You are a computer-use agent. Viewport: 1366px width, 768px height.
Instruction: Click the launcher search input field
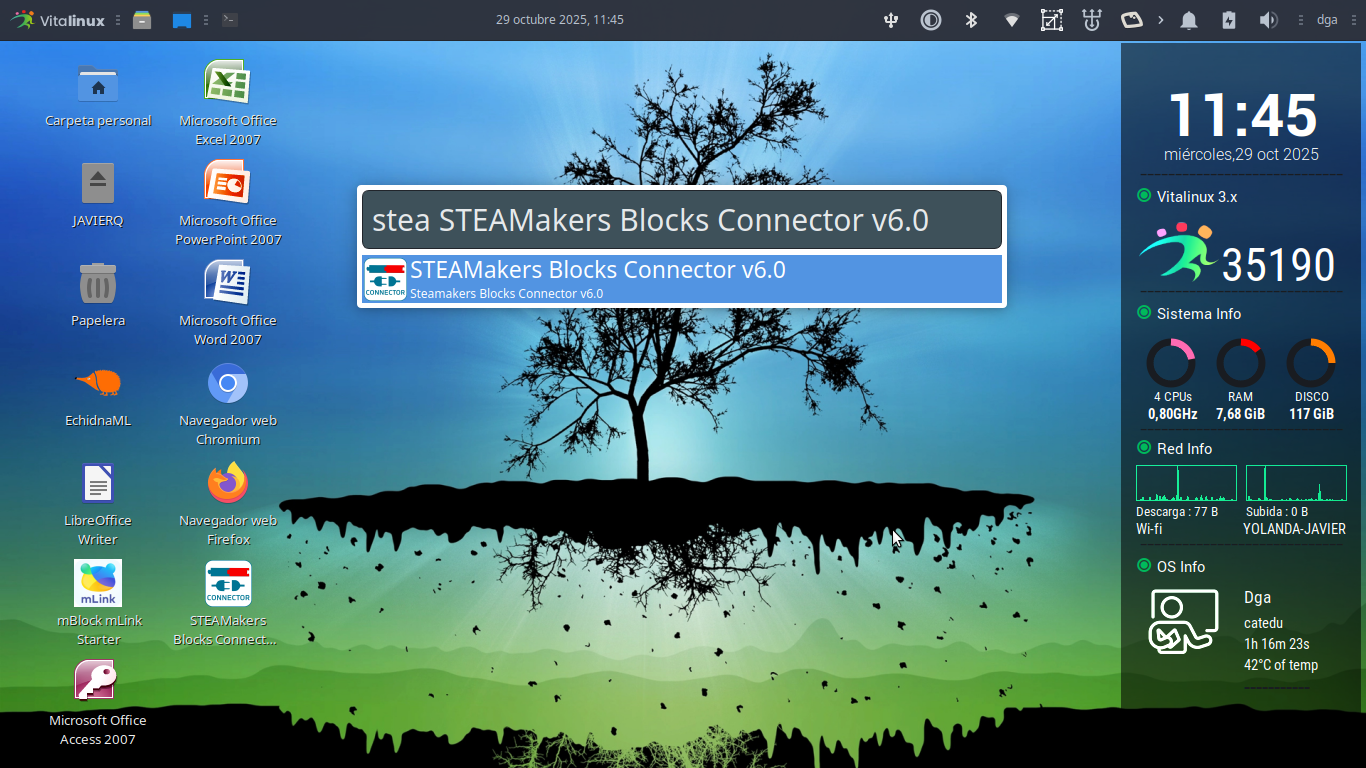pos(682,220)
